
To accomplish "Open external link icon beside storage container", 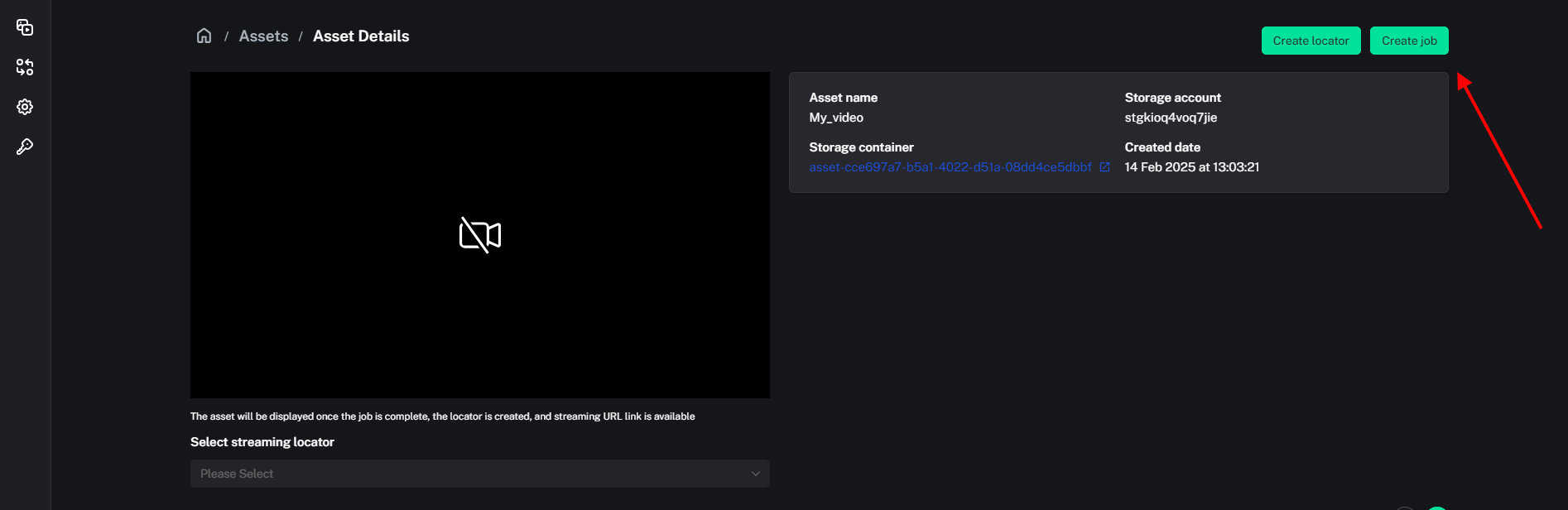I will [1104, 167].
